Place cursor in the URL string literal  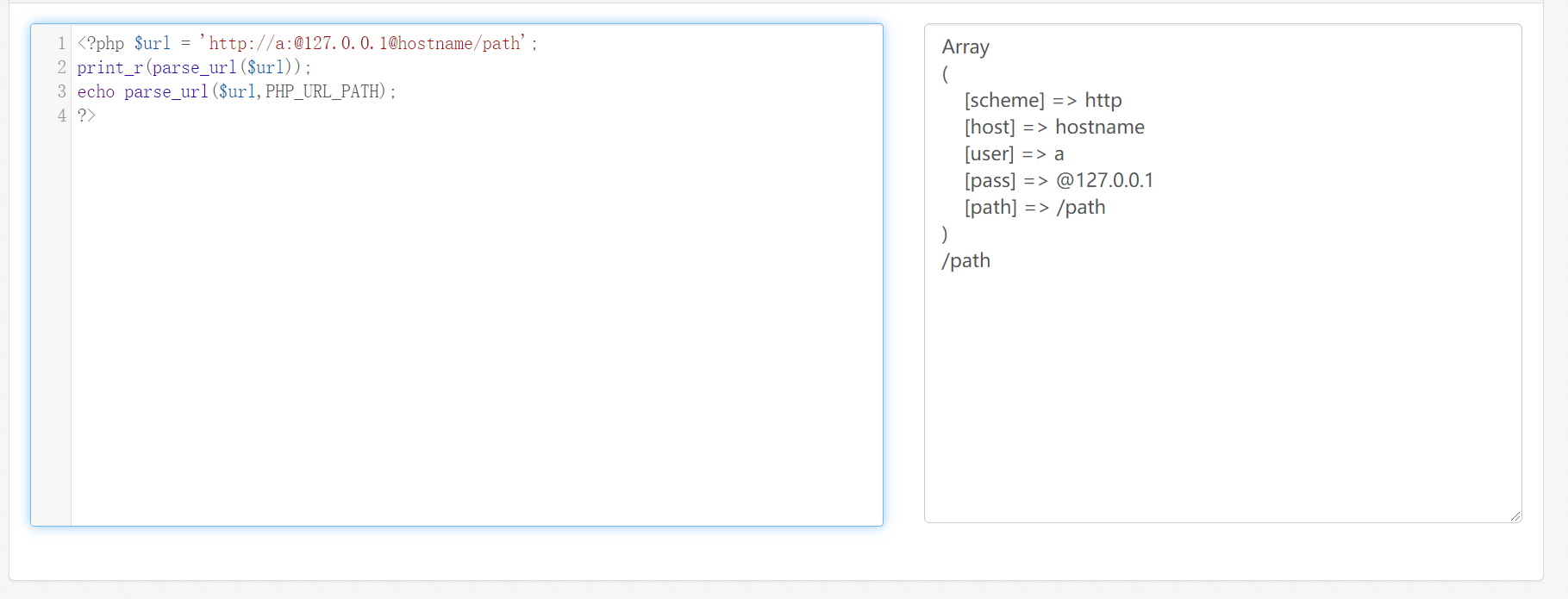[x=364, y=43]
